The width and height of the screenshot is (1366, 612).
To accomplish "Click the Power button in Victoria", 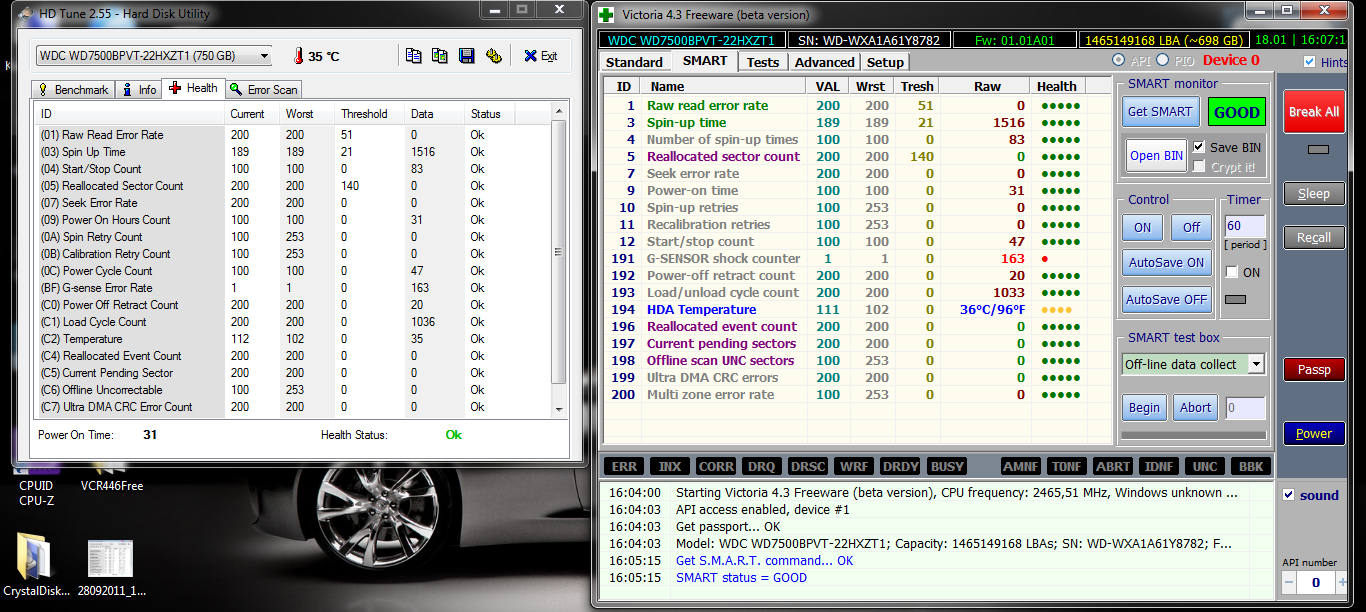I will pyautogui.click(x=1314, y=433).
